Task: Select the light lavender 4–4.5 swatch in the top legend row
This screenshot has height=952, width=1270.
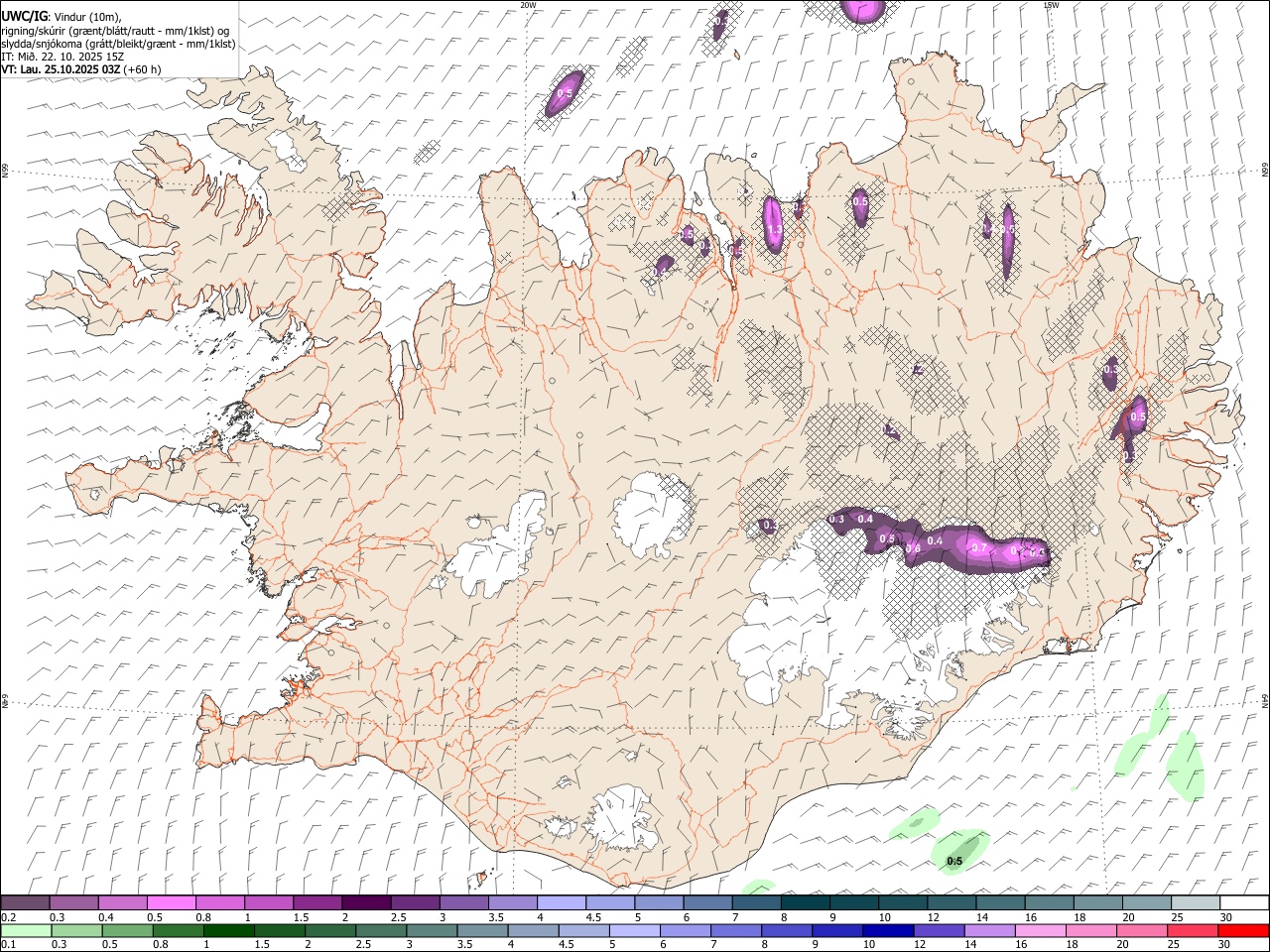Action: 562,903
